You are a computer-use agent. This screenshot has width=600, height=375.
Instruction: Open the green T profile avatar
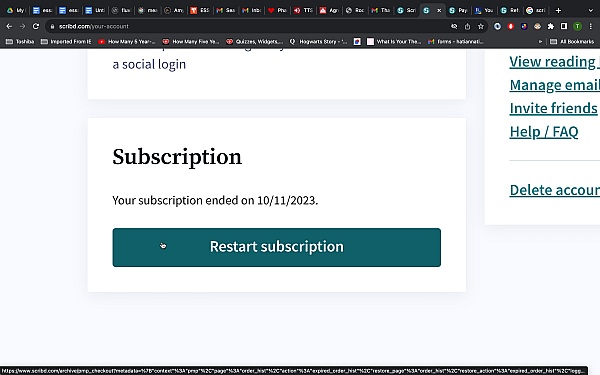tap(577, 26)
